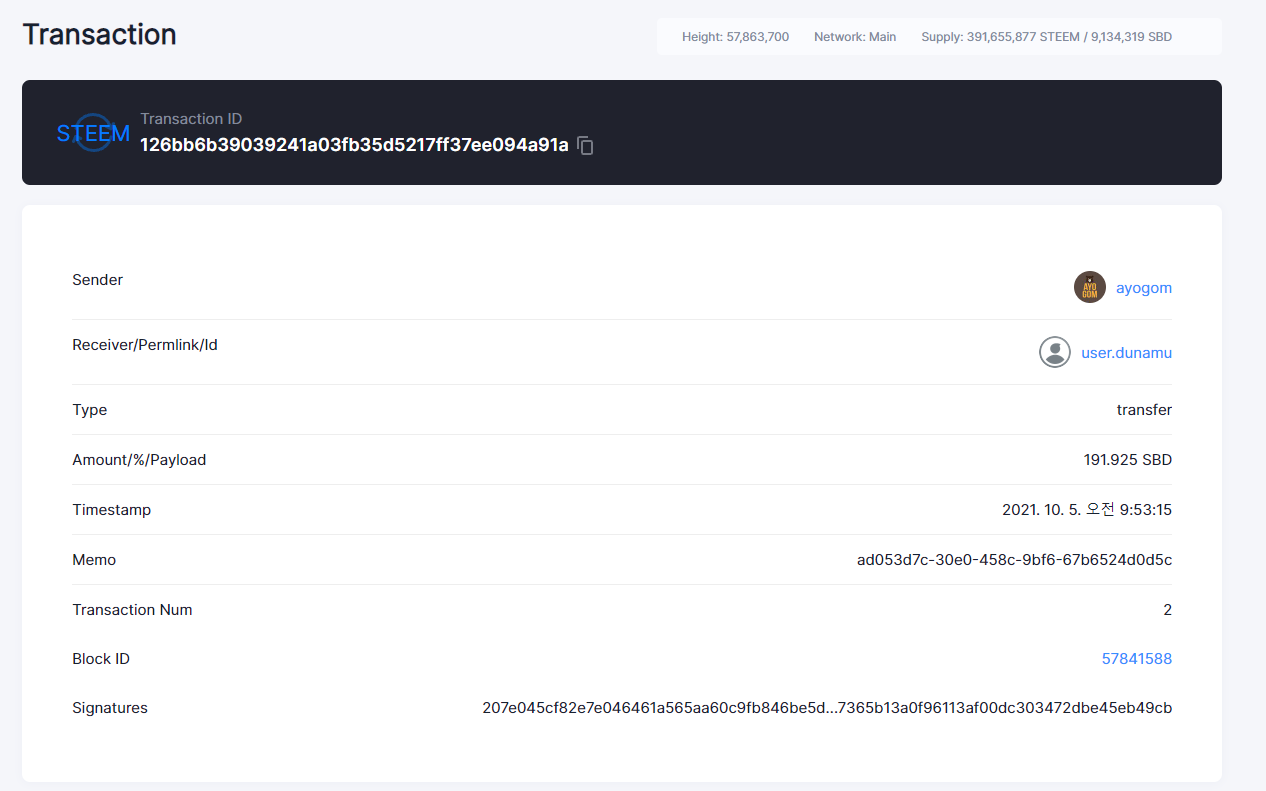The width and height of the screenshot is (1266, 791).
Task: Click the Transaction page heading
Action: click(x=100, y=34)
